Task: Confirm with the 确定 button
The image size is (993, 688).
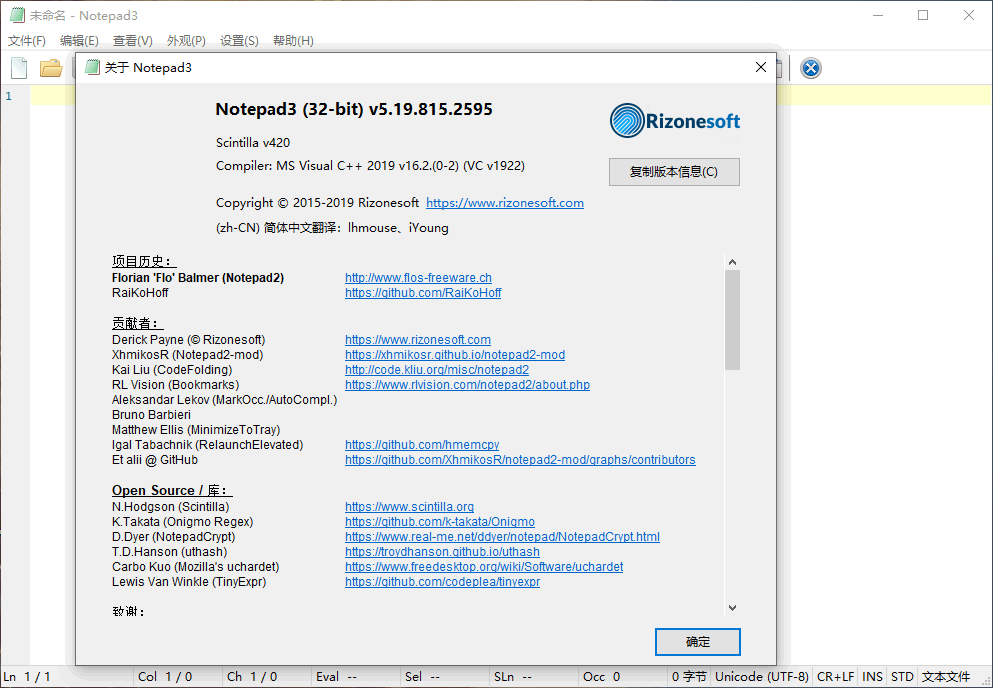Action: [697, 642]
